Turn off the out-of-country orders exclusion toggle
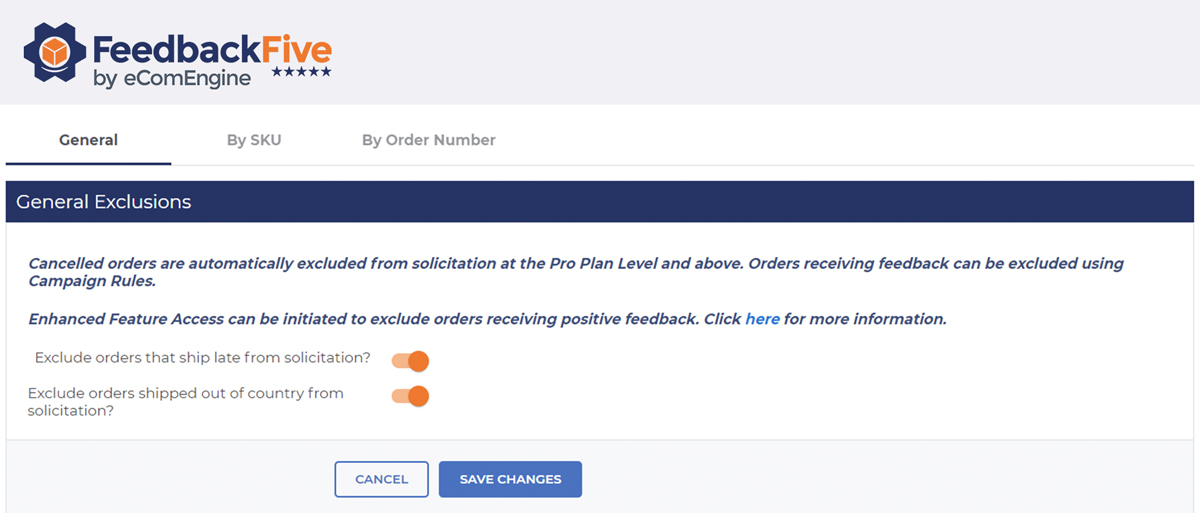The width and height of the screenshot is (1200, 513). [x=410, y=396]
